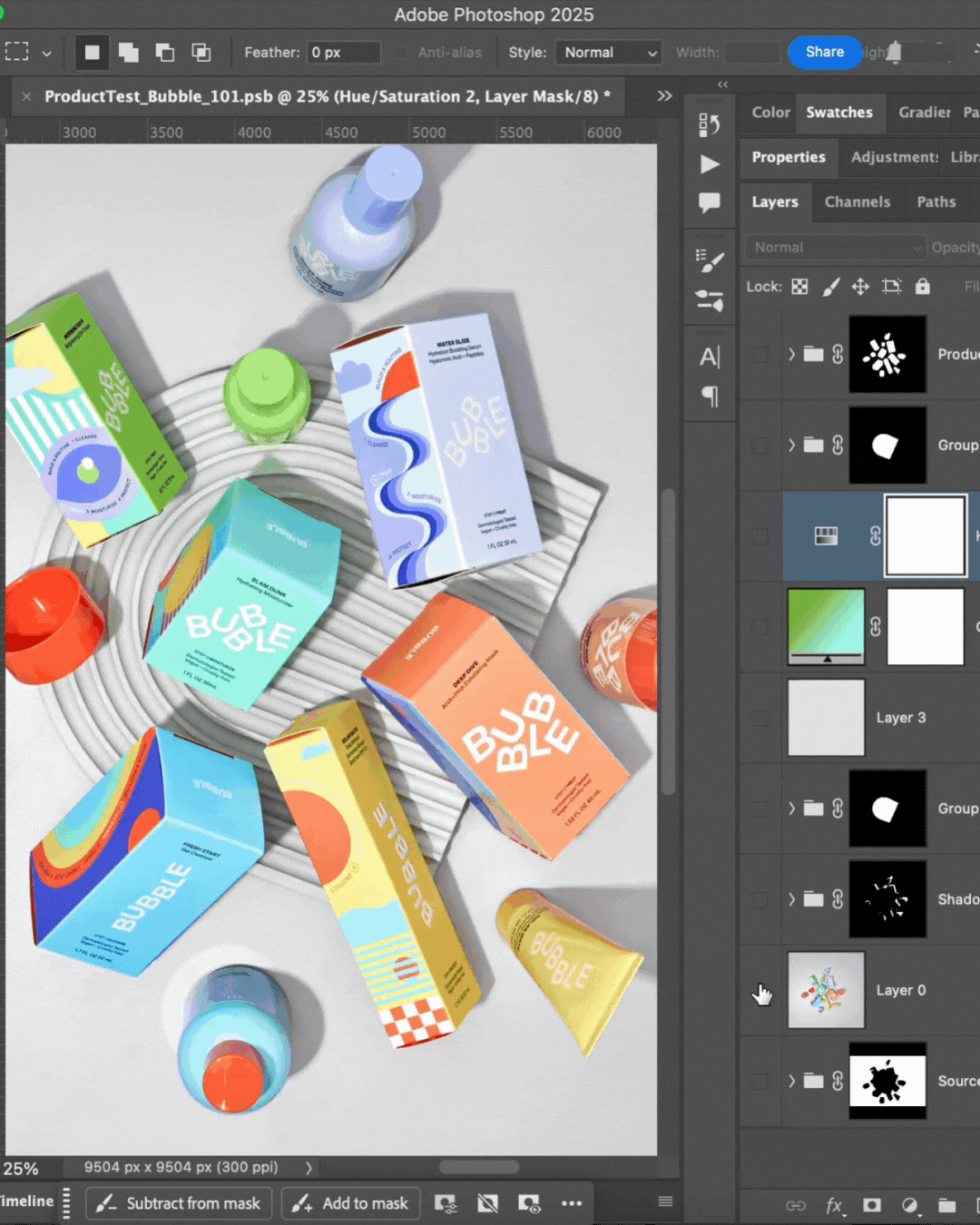Open the Character panel icon
The height and width of the screenshot is (1225, 980).
710,358
